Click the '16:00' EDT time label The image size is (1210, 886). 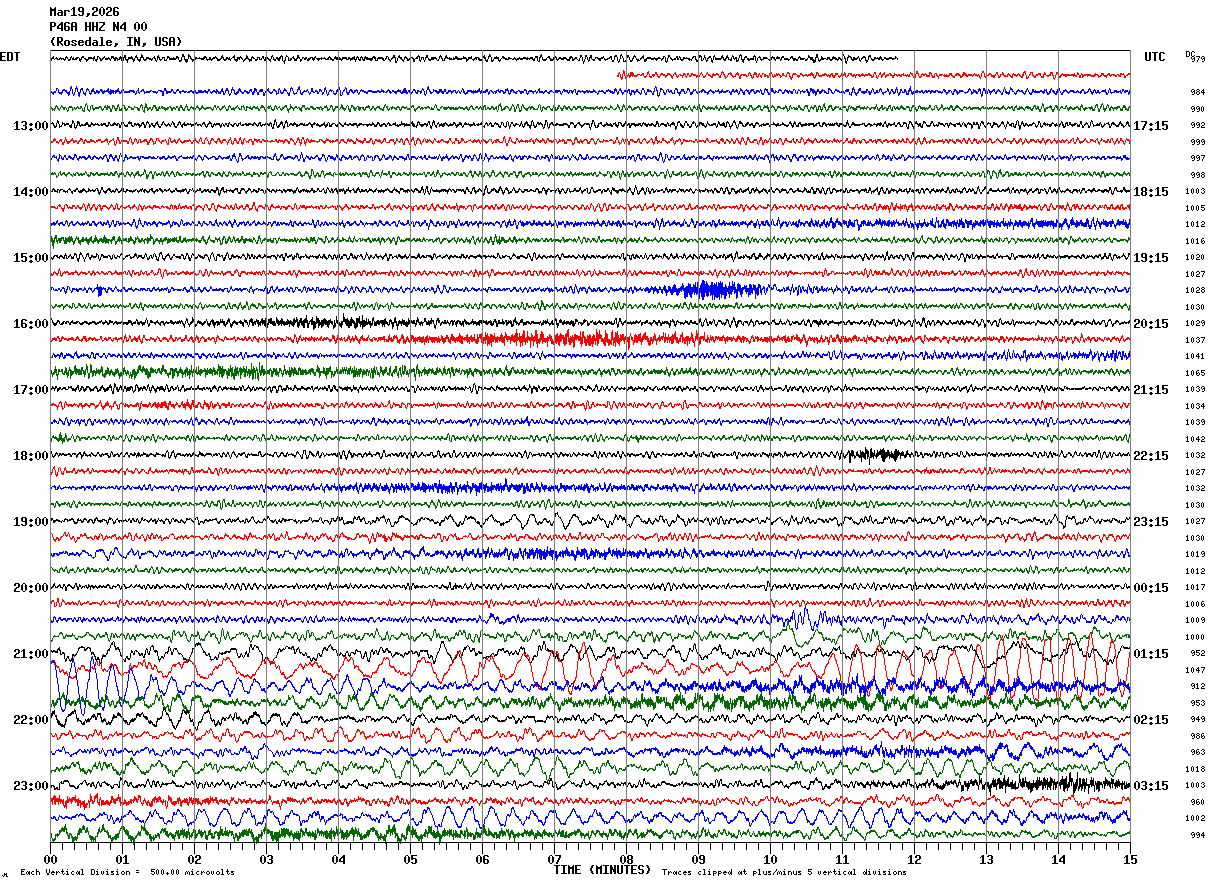(x=31, y=324)
